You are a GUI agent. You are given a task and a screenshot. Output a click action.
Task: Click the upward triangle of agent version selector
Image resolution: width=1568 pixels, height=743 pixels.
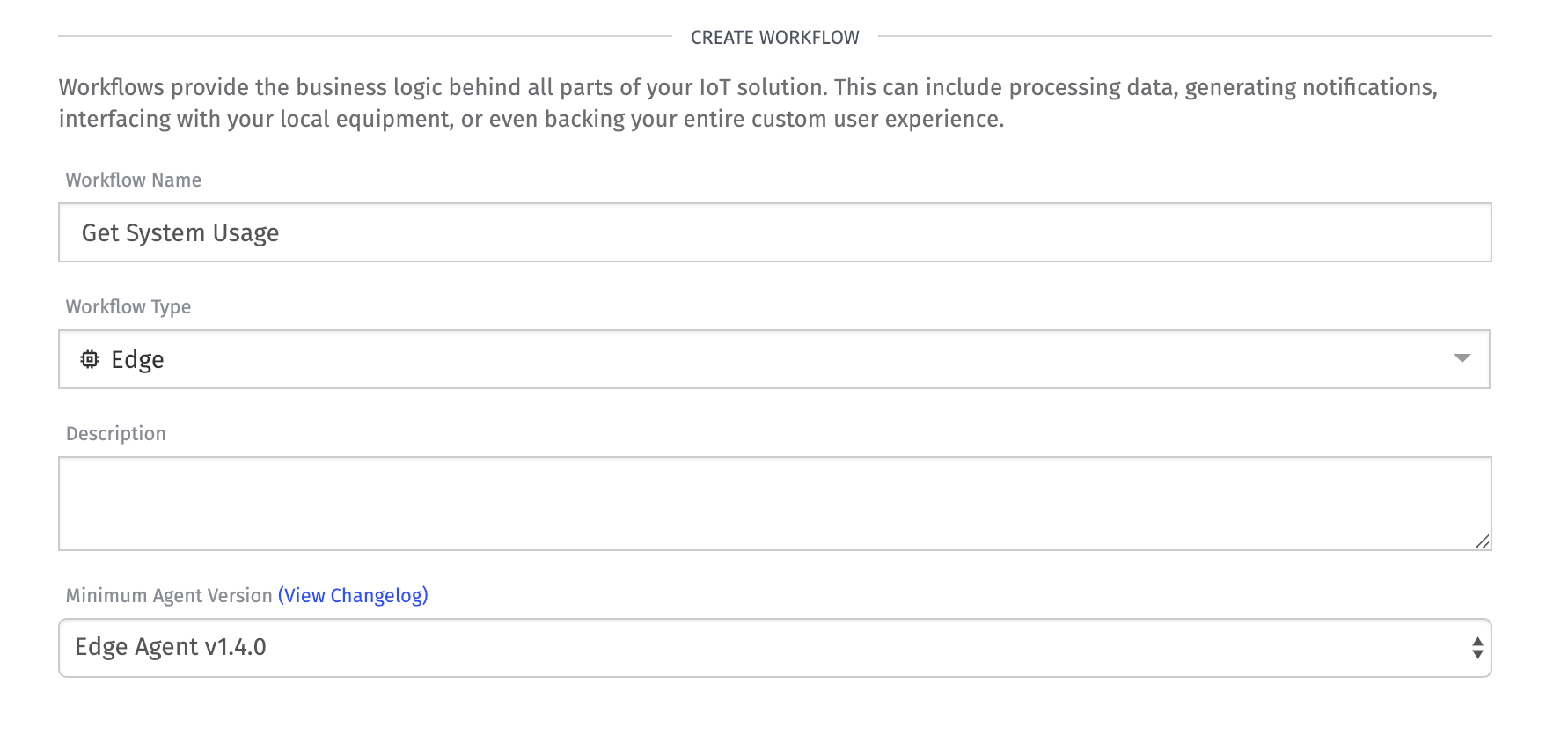tap(1477, 642)
